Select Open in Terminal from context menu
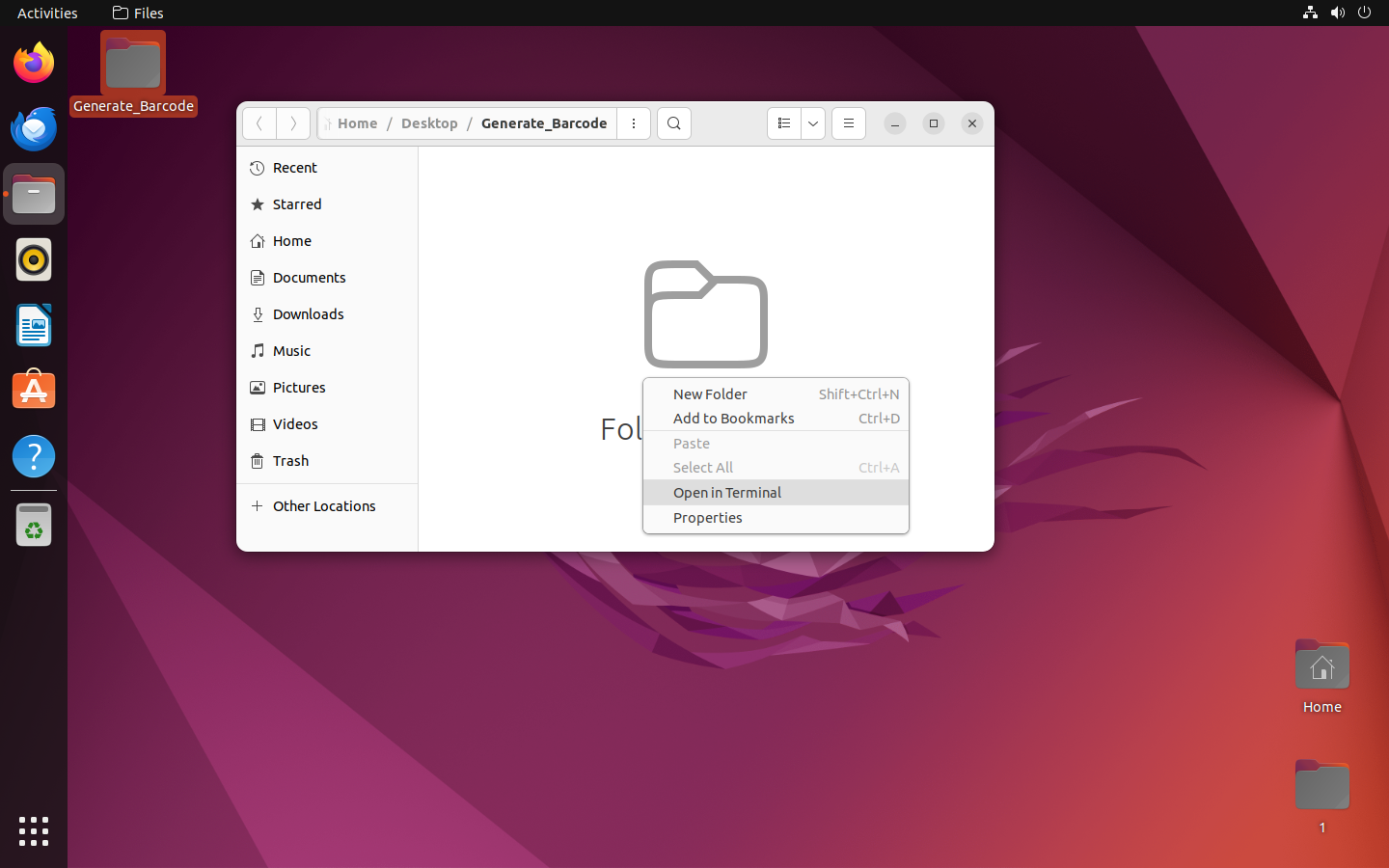The height and width of the screenshot is (868, 1389). pos(727,493)
